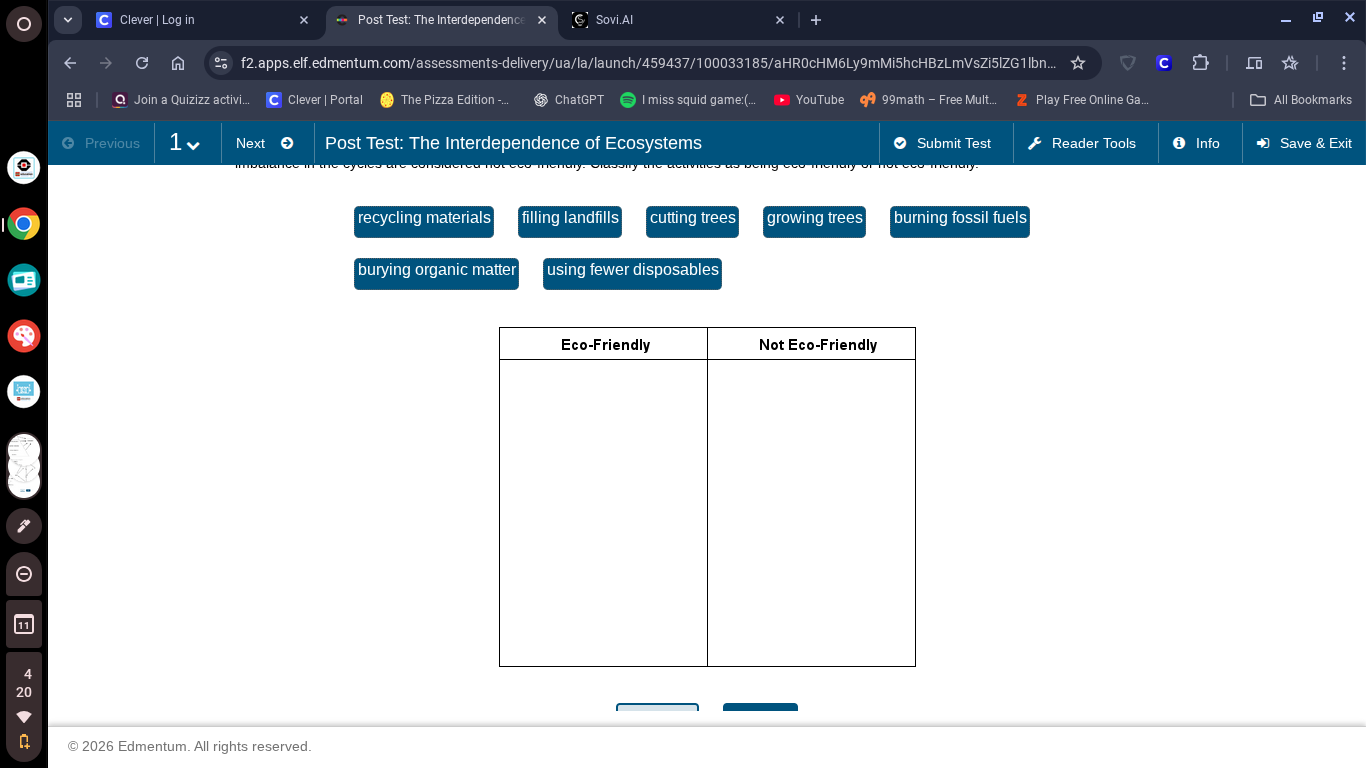Switch to the Clever Log in tab
The image size is (1366, 768).
[190, 19]
